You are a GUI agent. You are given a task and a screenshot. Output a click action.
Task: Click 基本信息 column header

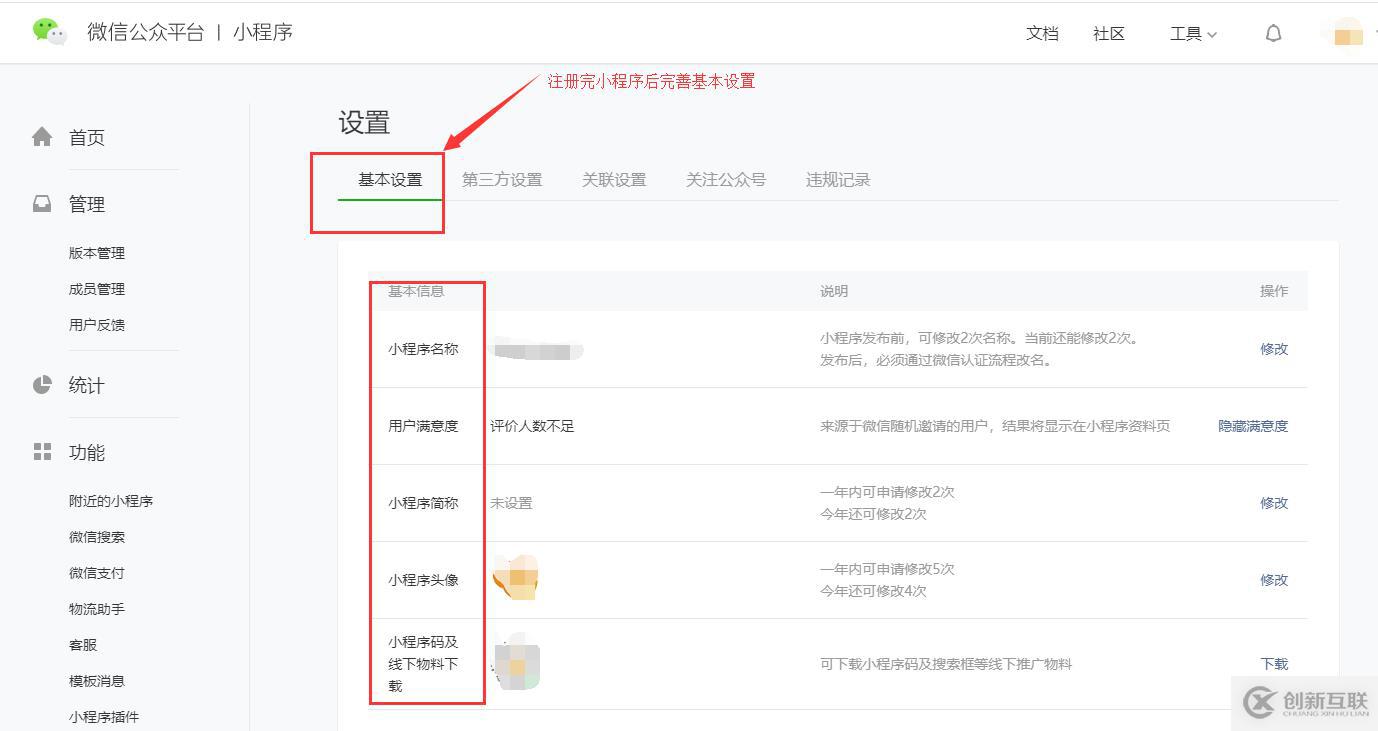pyautogui.click(x=416, y=291)
